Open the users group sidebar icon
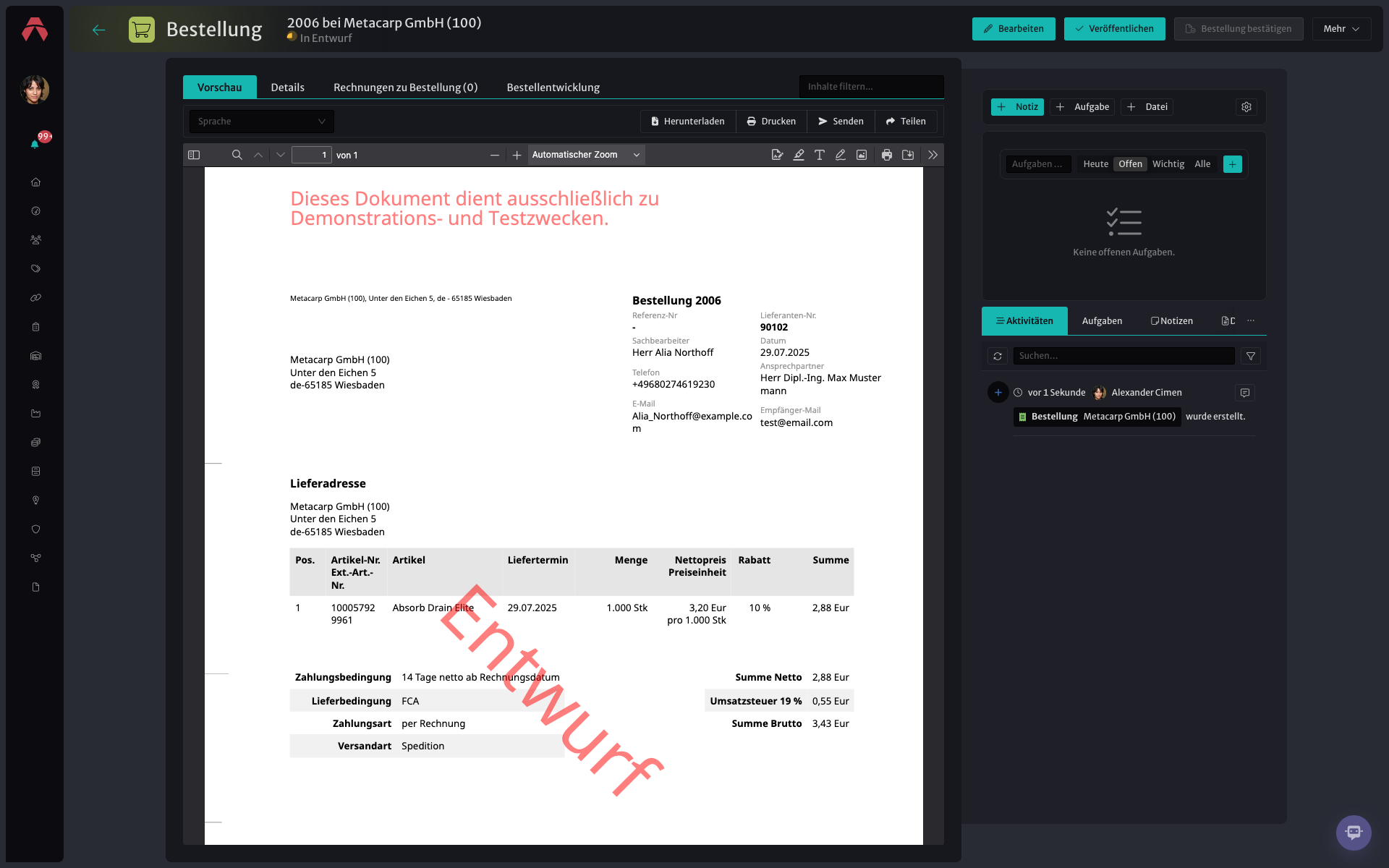Viewport: 1389px width, 868px height. (35, 240)
